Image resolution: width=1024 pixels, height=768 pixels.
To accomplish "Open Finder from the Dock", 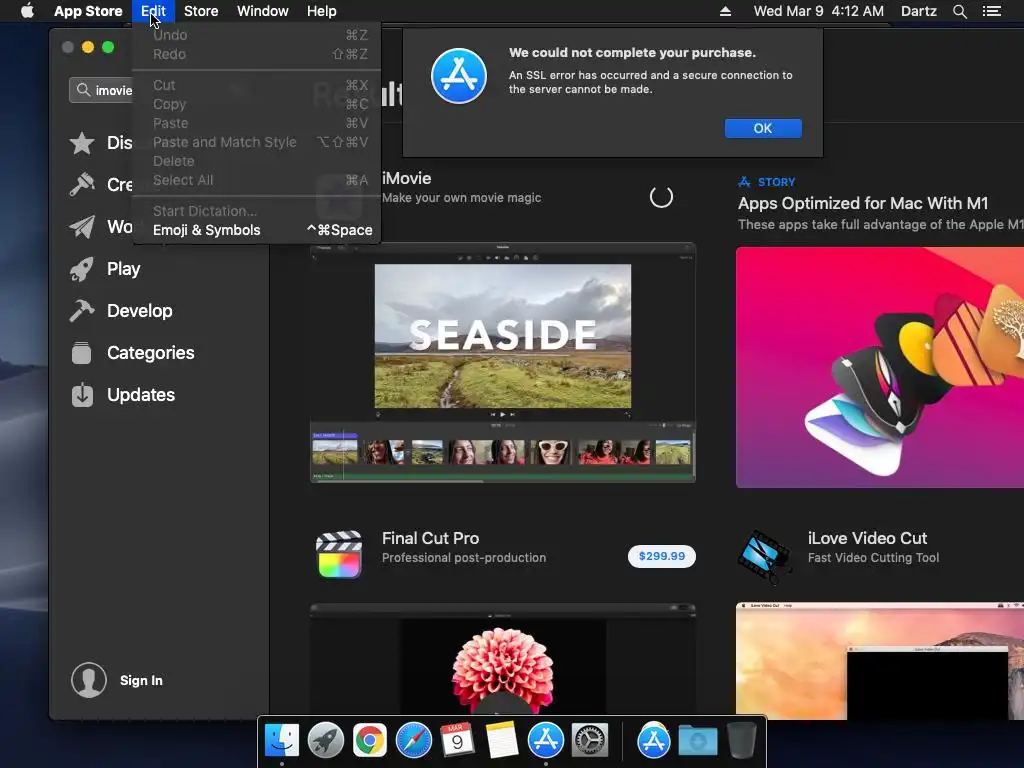I will 282,740.
